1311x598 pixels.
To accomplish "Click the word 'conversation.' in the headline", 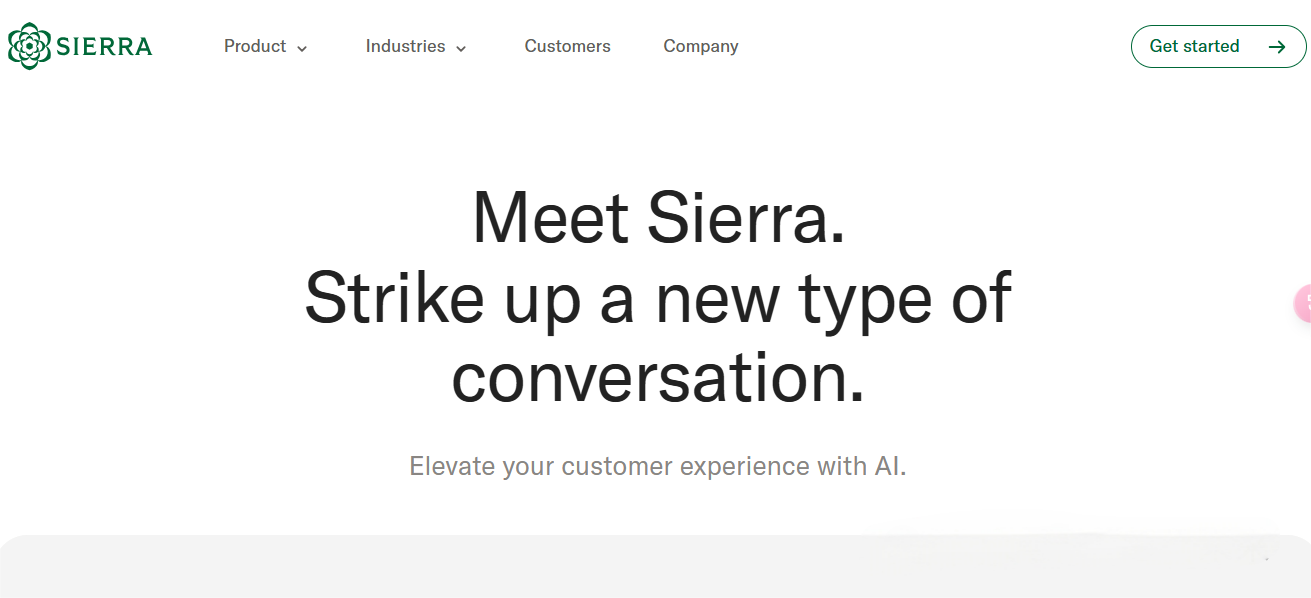I will click(x=657, y=378).
